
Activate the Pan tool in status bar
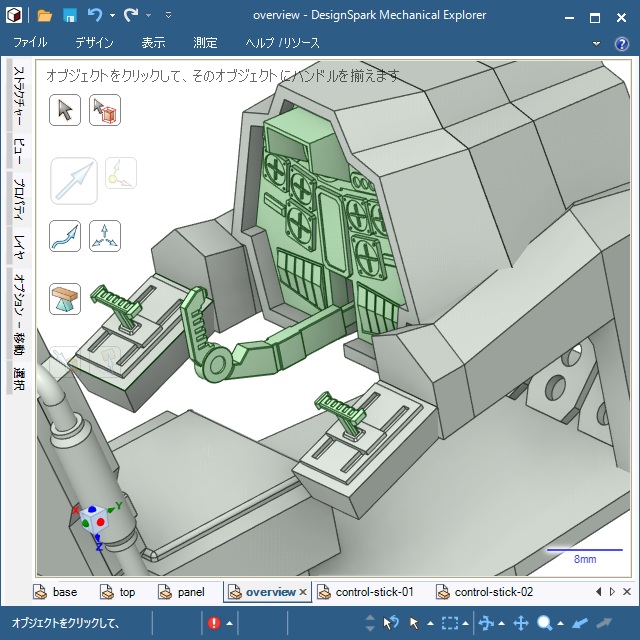click(520, 623)
